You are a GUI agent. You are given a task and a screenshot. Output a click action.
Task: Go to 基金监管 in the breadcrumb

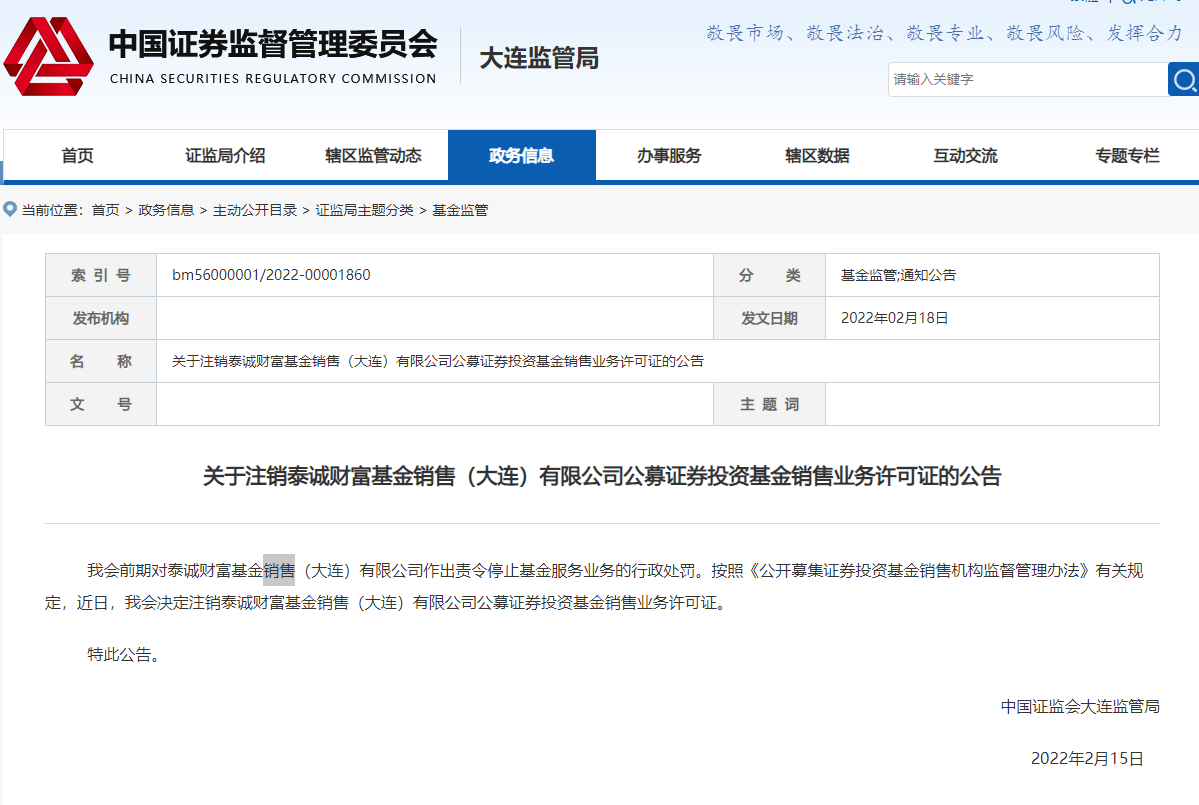pos(460,210)
